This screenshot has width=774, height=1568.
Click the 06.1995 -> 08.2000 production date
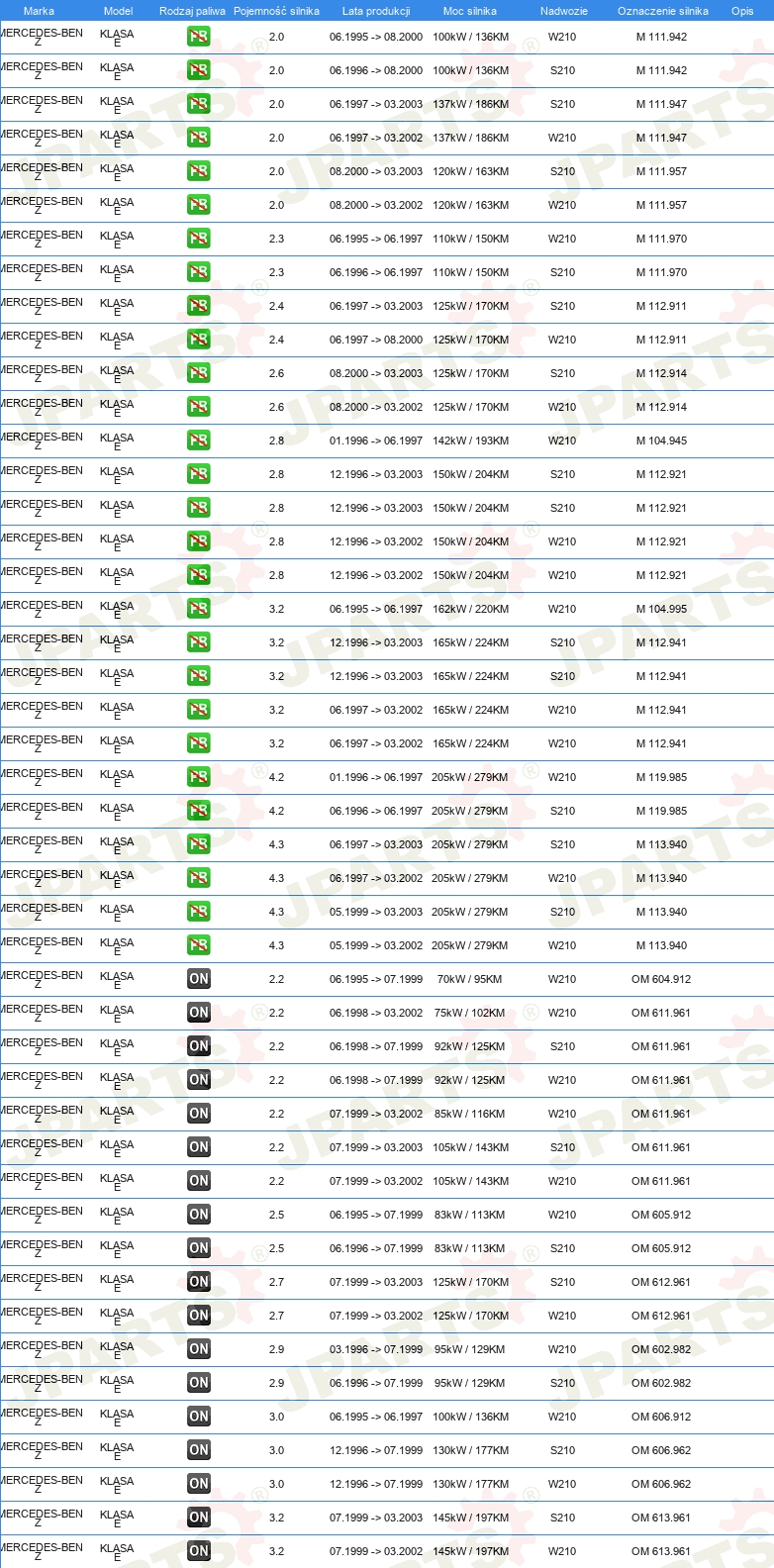376,37
